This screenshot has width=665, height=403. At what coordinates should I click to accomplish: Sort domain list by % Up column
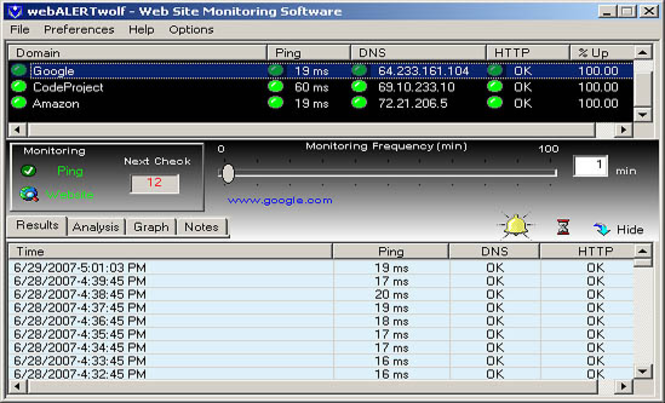click(601, 53)
